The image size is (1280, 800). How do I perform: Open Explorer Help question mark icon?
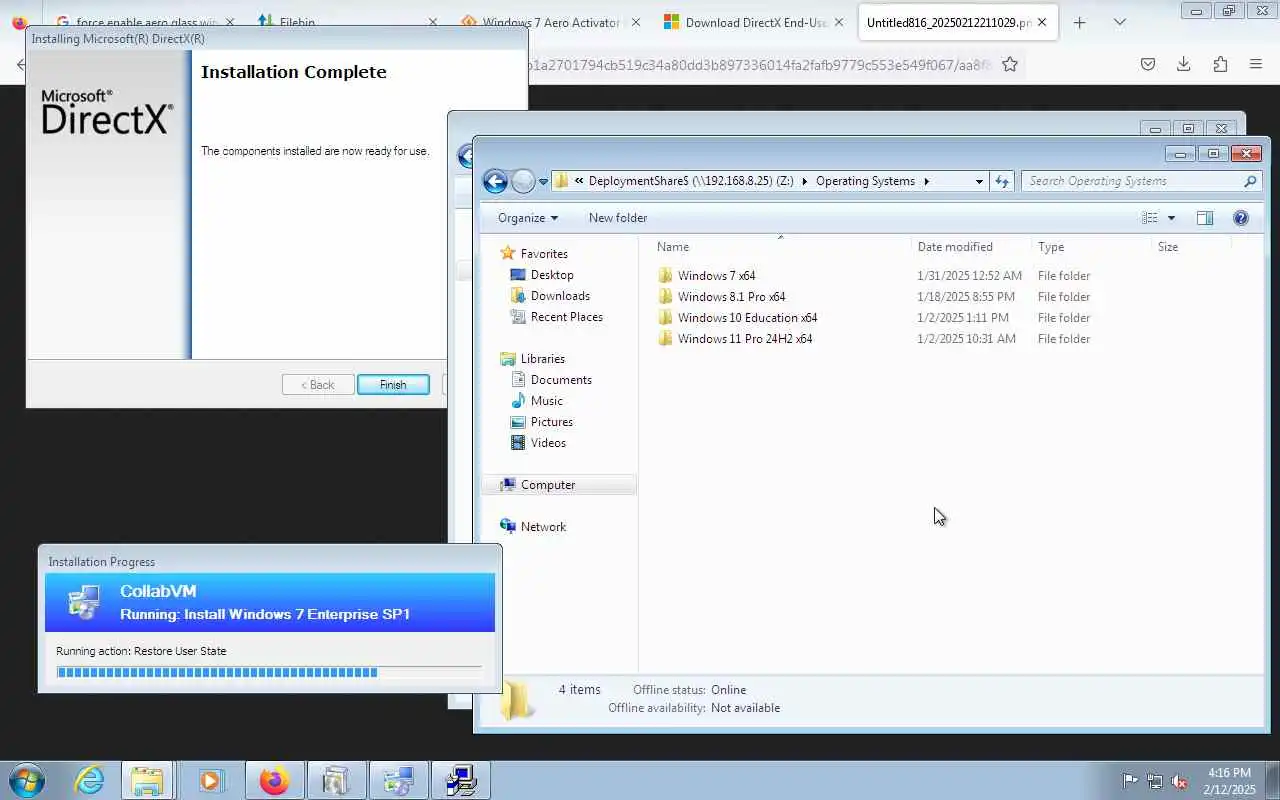pos(1241,218)
